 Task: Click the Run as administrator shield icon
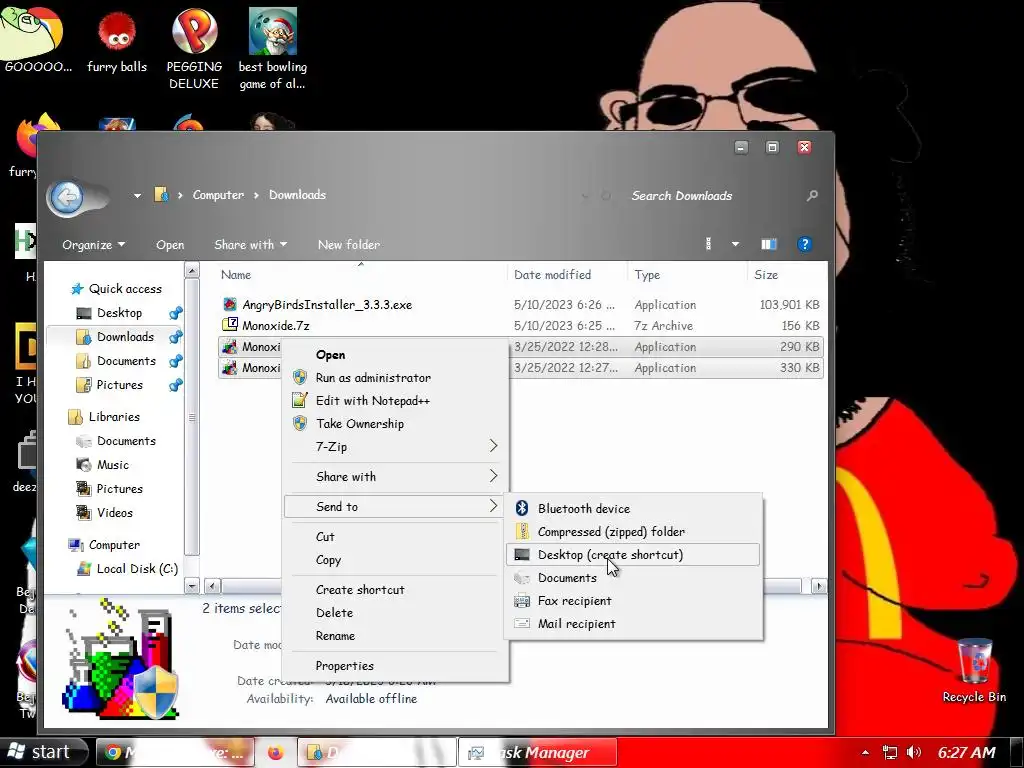(300, 377)
